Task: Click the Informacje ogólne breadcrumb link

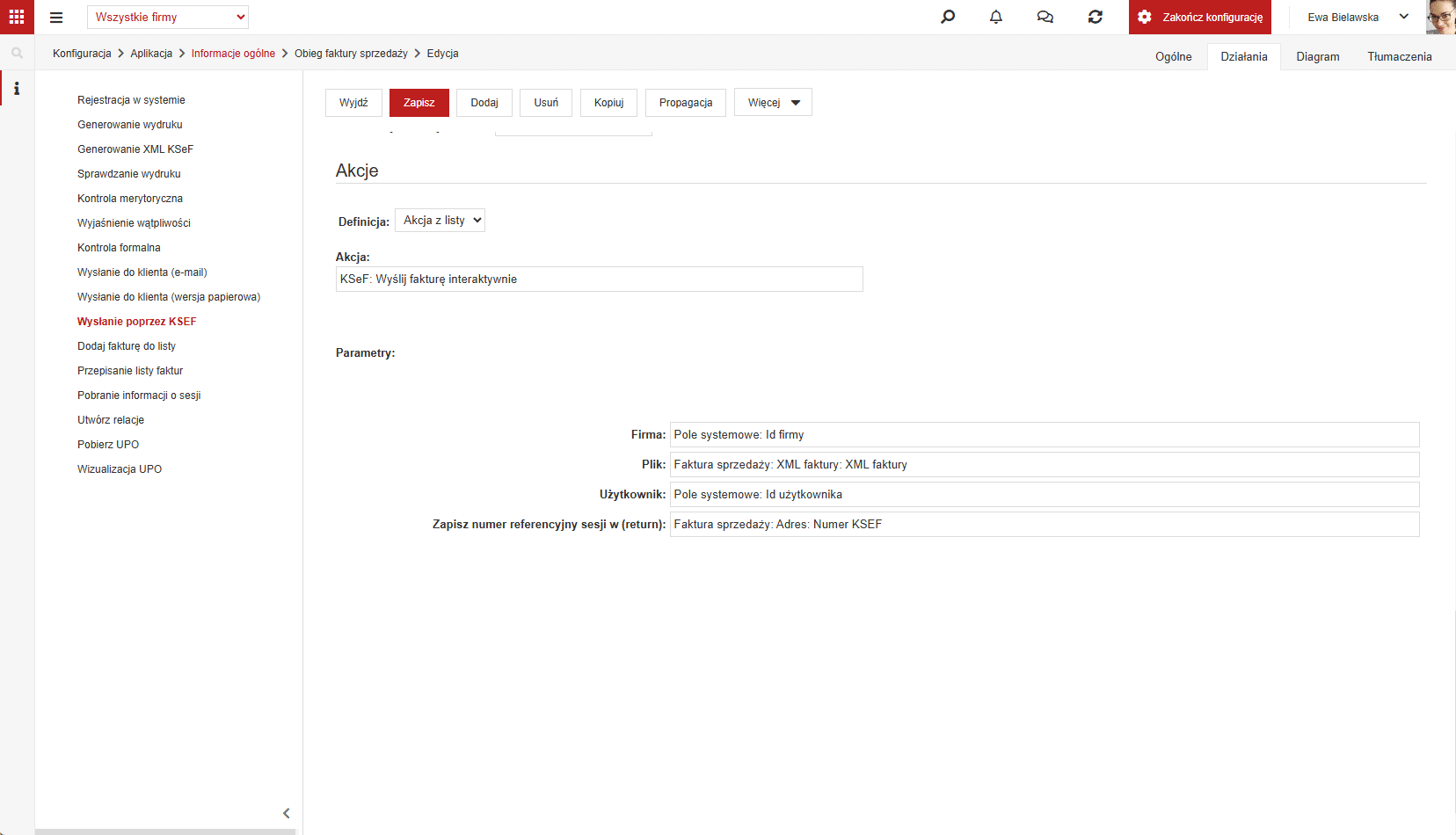Action: [x=233, y=54]
